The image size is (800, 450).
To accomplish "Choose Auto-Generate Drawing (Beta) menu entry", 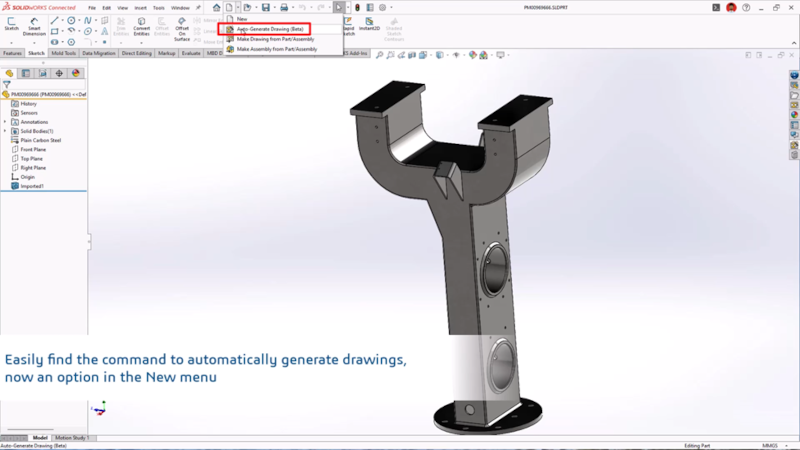I will tap(269, 29).
